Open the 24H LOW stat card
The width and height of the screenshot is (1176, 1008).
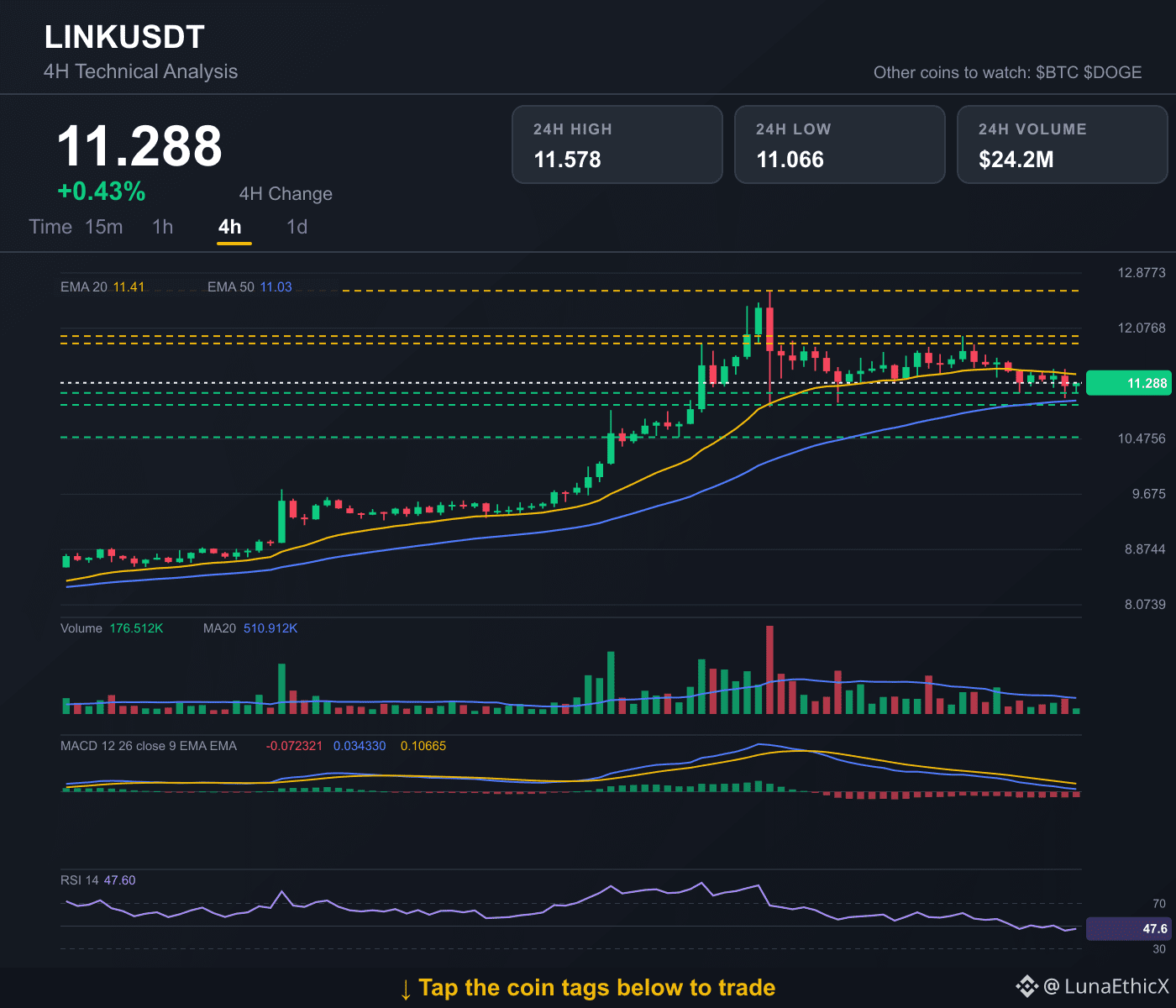click(840, 144)
